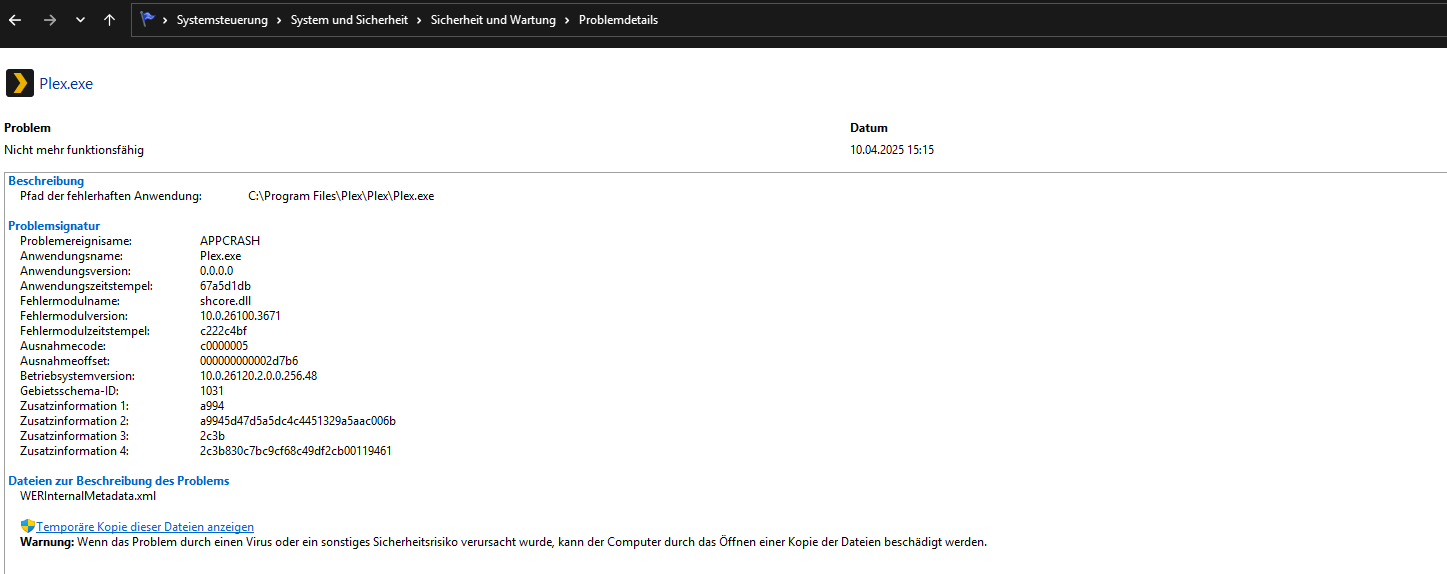The image size is (1447, 574).
Task: Select Anwendungsversion value 0.0.0.0
Action: pos(217,271)
